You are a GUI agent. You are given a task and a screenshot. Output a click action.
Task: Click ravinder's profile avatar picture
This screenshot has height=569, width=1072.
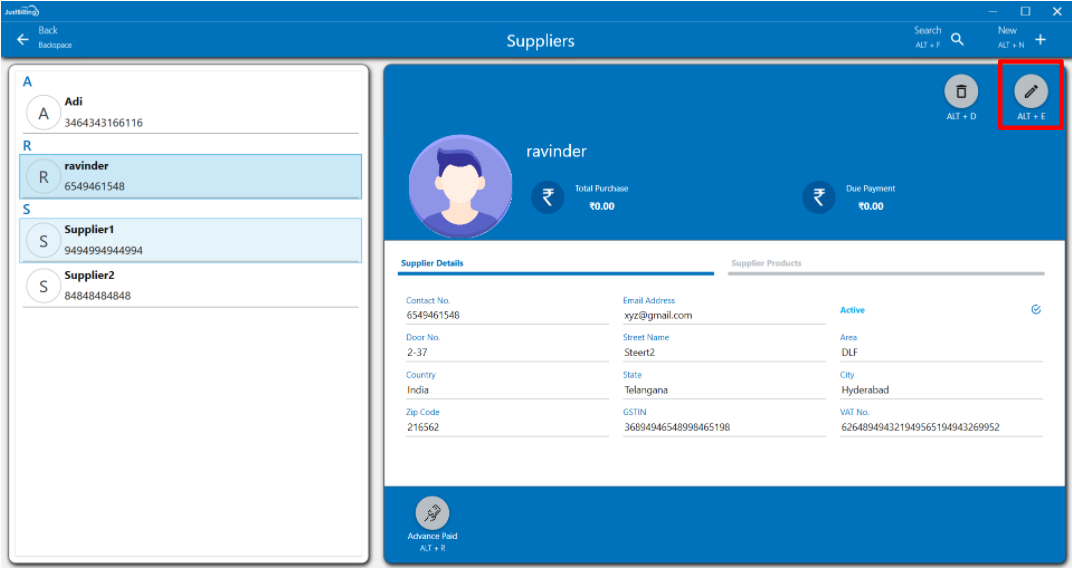coord(460,186)
